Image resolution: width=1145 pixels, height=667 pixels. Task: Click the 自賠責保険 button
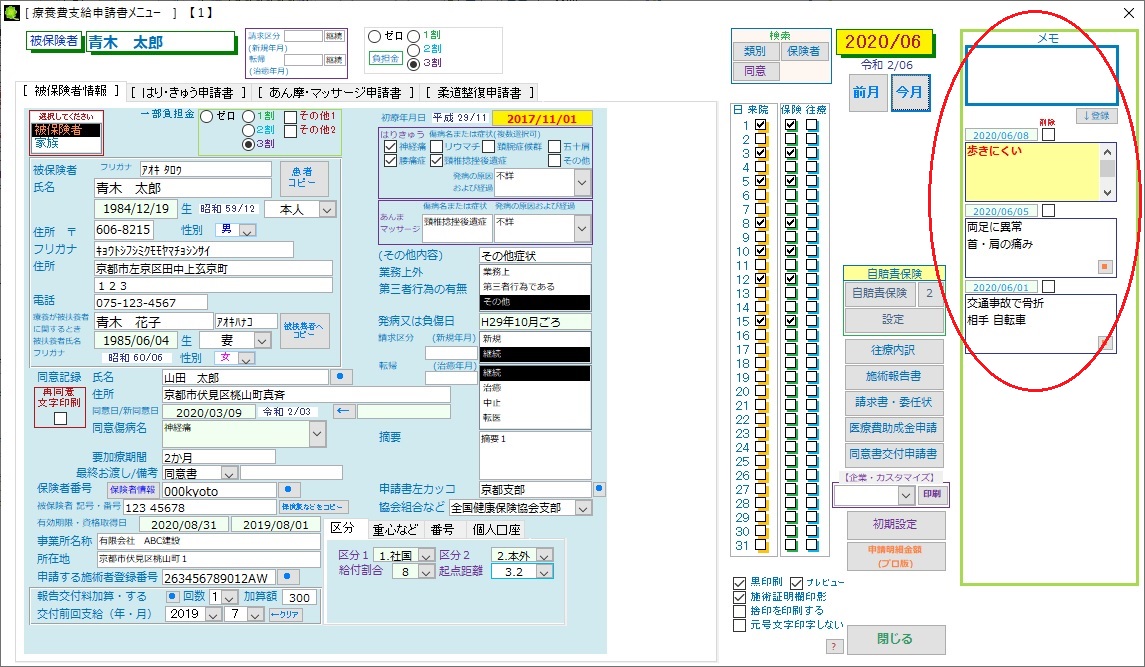(880, 293)
